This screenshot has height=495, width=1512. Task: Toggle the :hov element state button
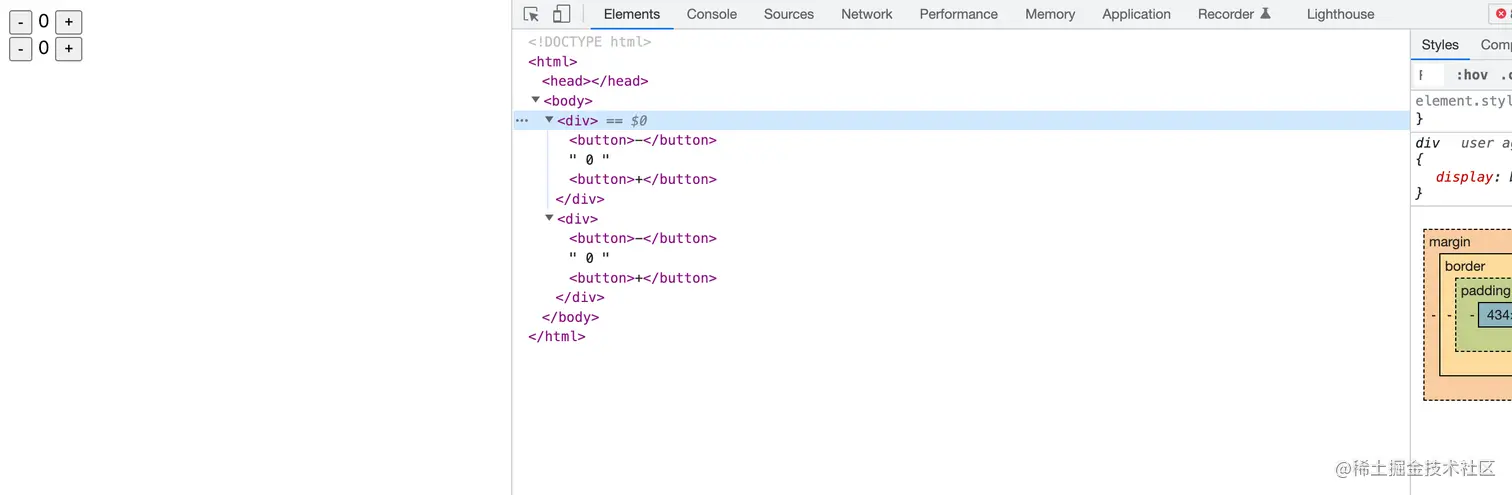click(1471, 75)
